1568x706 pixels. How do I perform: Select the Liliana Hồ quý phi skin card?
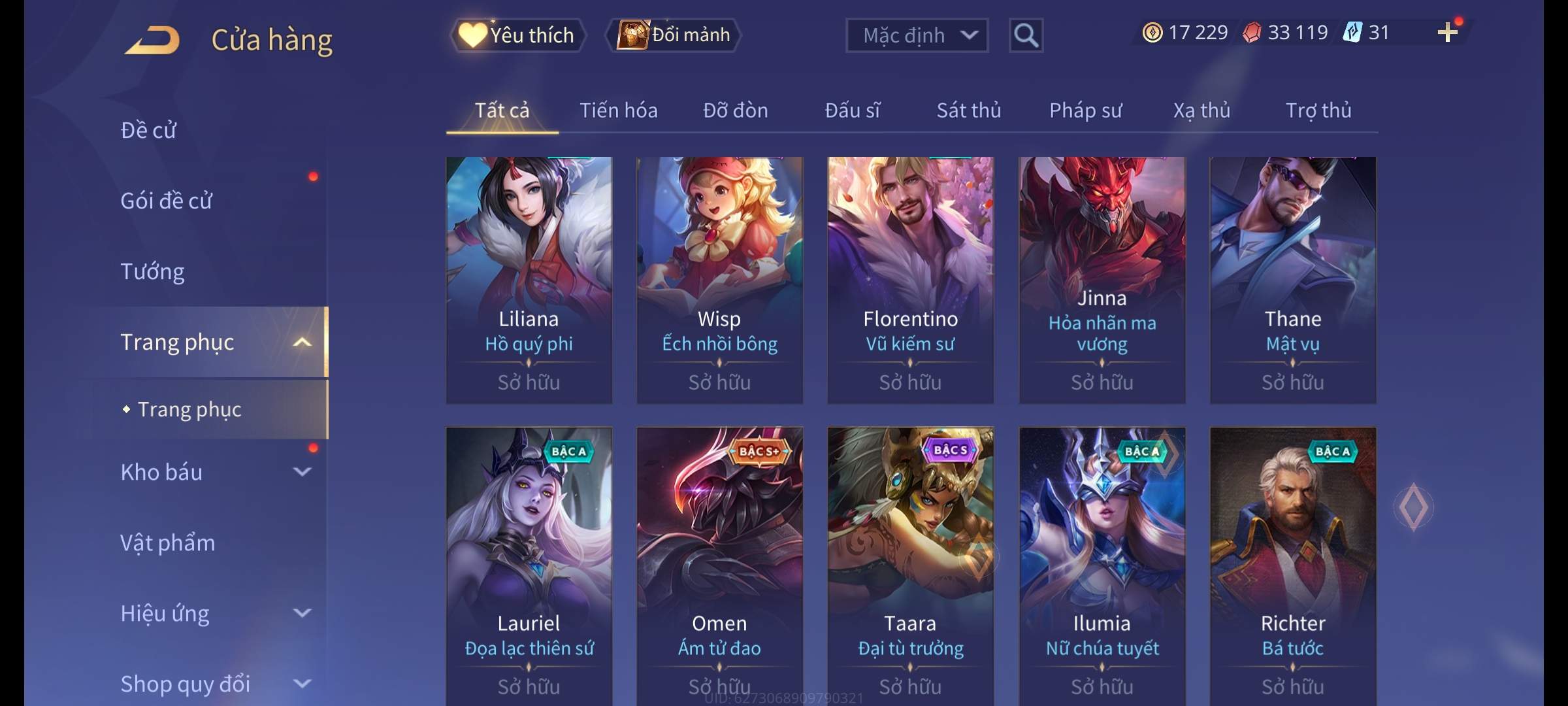[x=529, y=280]
